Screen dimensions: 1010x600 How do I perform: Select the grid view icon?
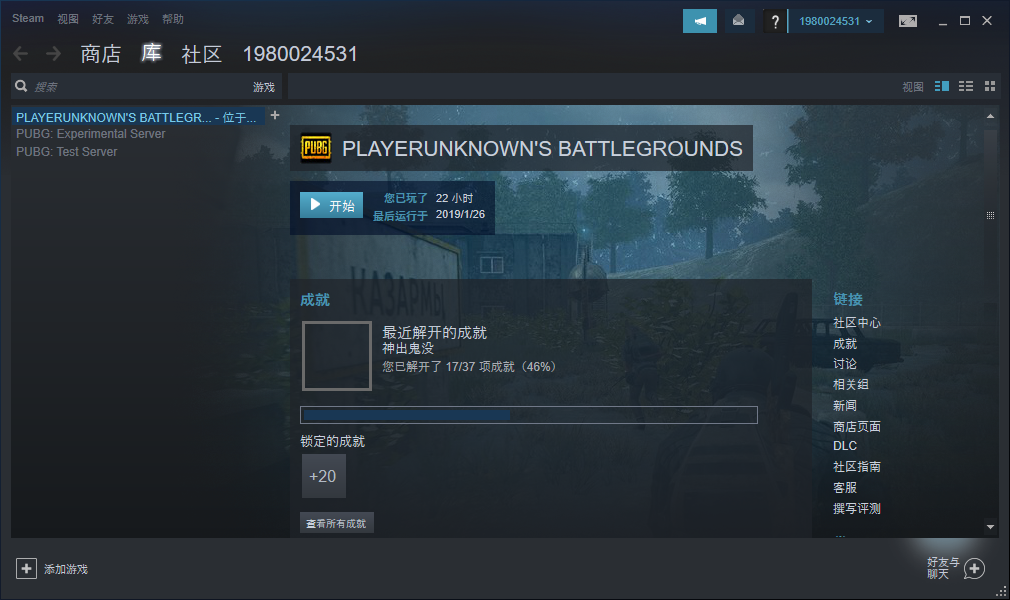pyautogui.click(x=990, y=86)
